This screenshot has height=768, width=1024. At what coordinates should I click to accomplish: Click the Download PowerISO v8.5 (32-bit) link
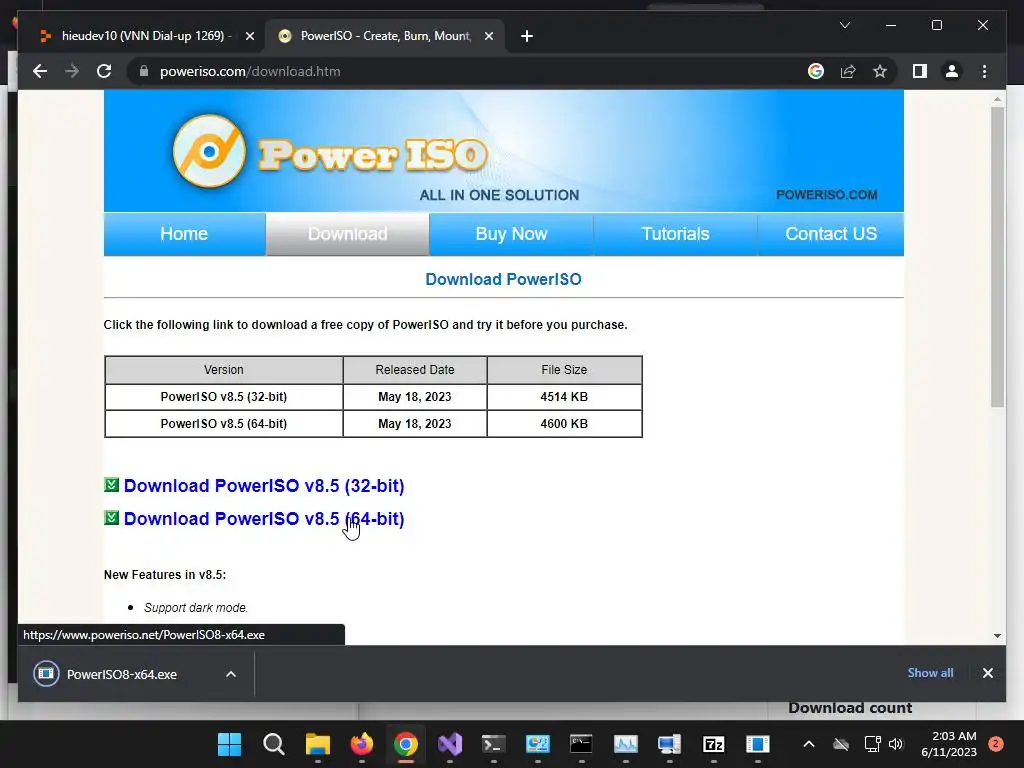[x=264, y=486]
